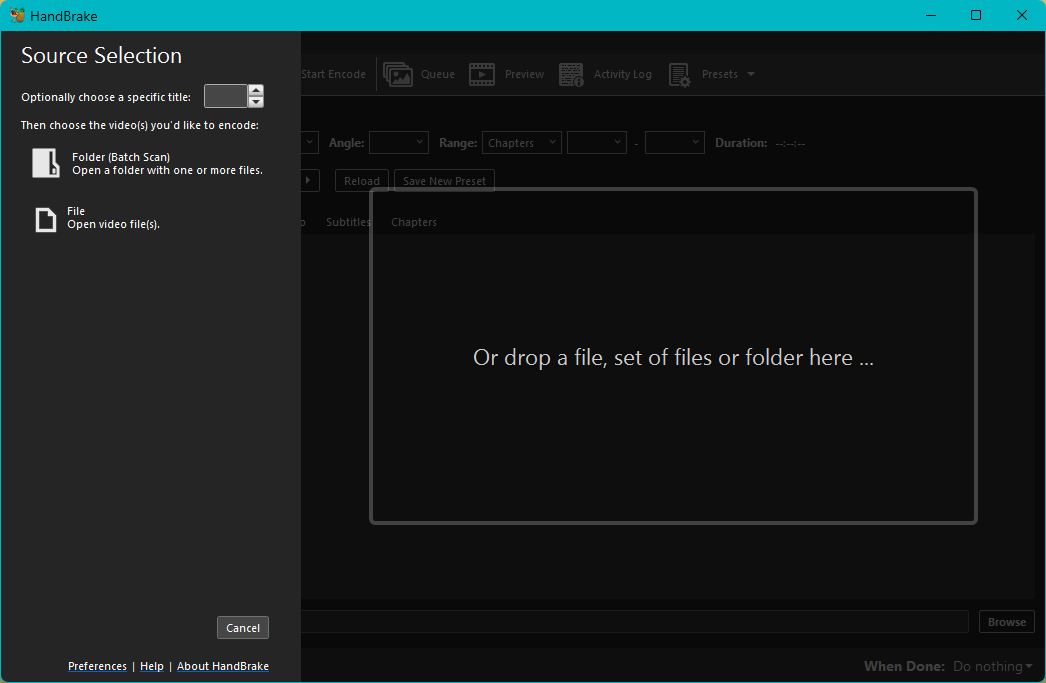1046x683 pixels.
Task: Open the When Done 'Do nothing' dropdown
Action: [x=993, y=666]
